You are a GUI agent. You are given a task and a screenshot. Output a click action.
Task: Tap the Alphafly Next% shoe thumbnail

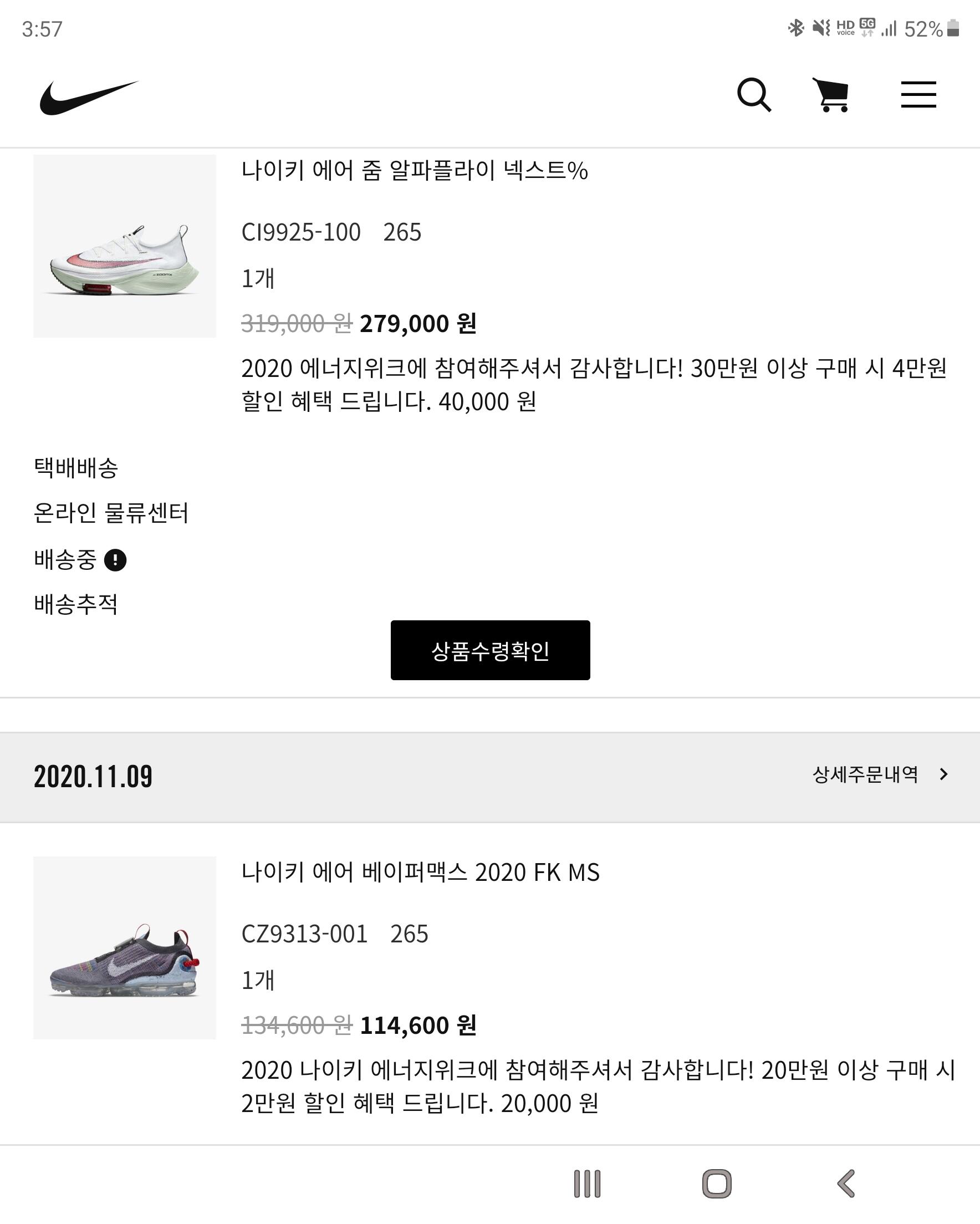click(x=124, y=246)
